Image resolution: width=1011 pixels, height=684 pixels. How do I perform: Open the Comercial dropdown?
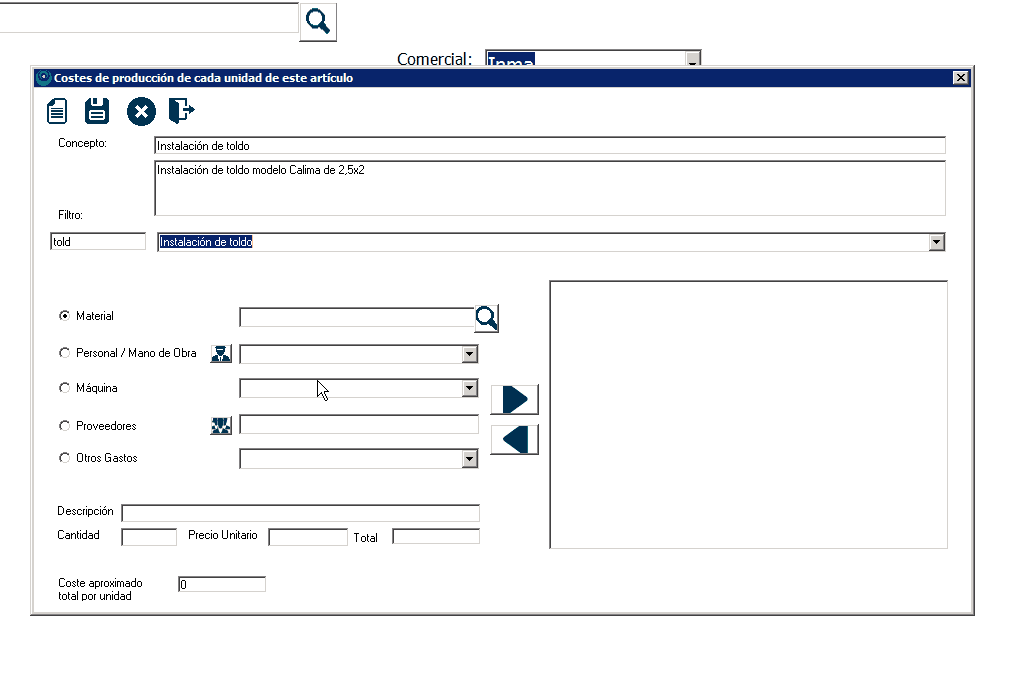(x=692, y=60)
